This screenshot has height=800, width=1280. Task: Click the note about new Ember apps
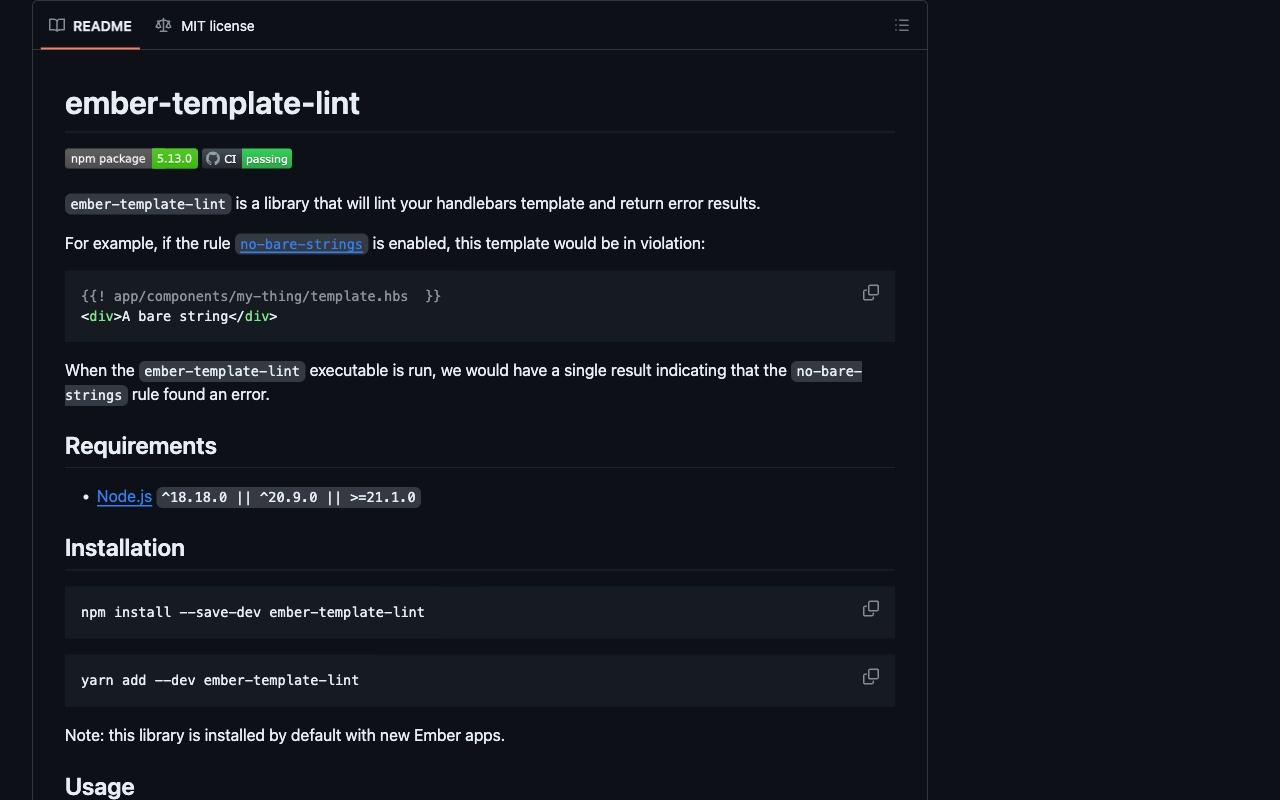pos(285,735)
